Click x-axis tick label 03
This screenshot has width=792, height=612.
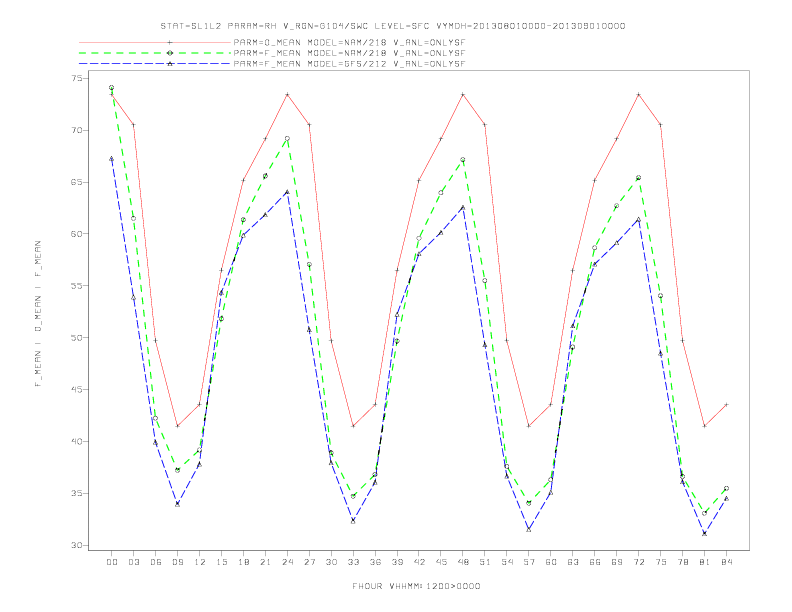tap(133, 562)
